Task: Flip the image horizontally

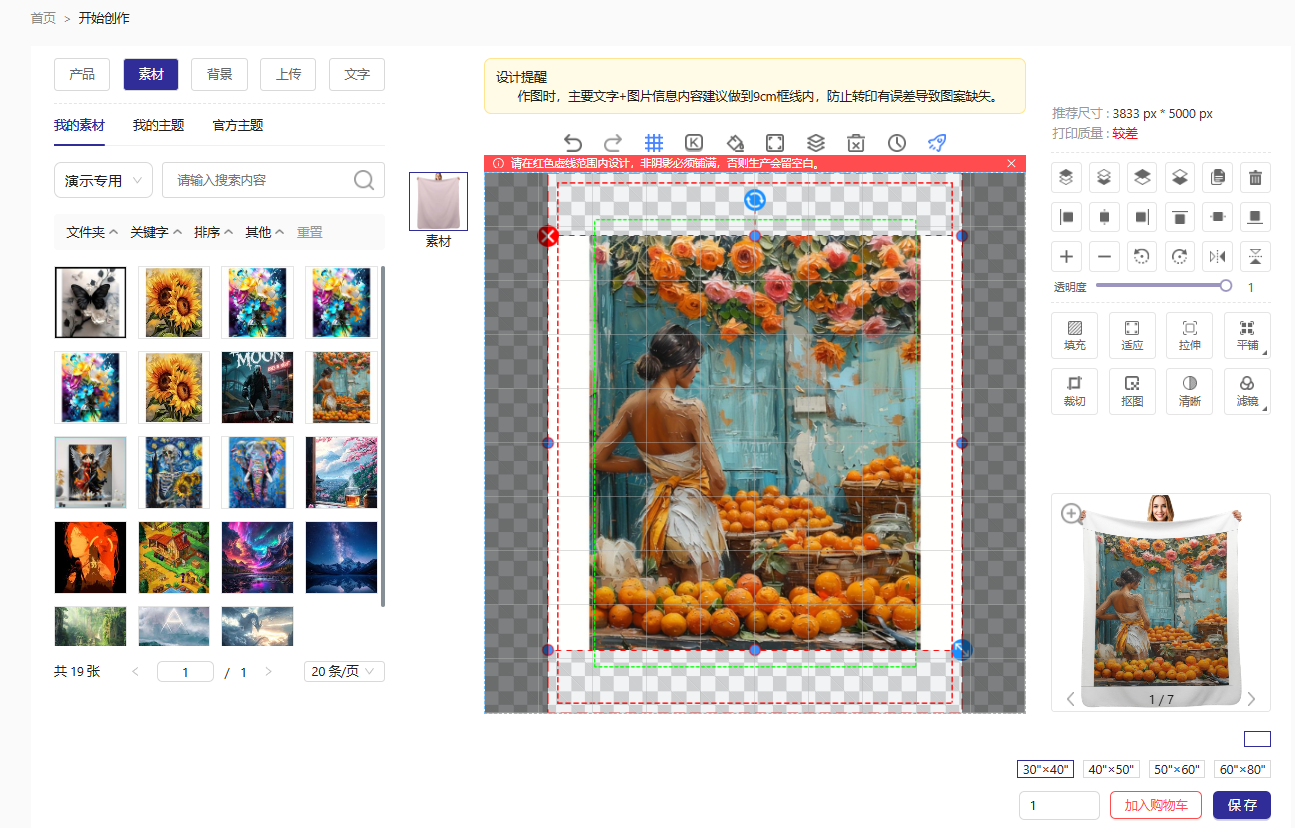Action: point(1217,257)
